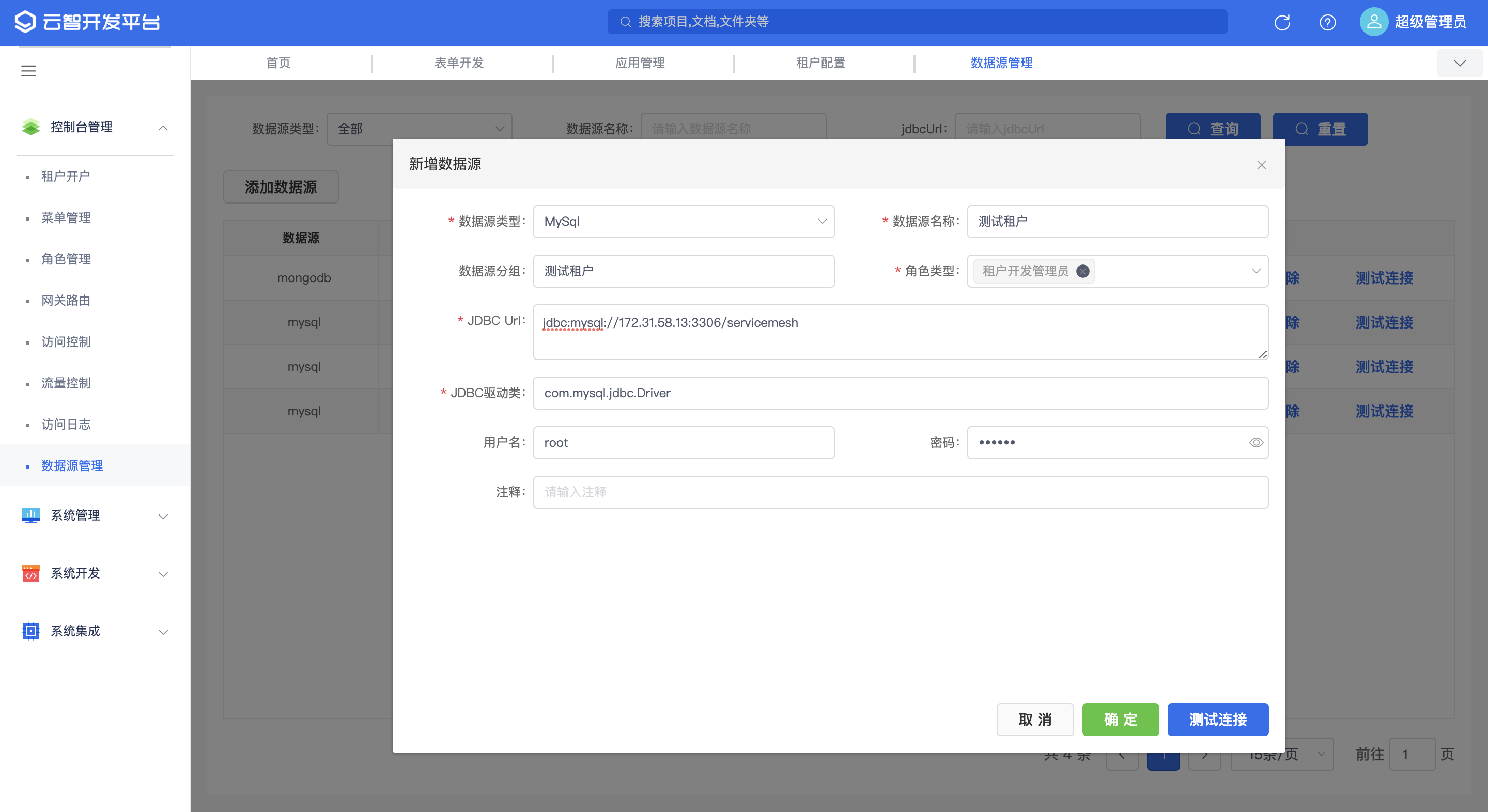Click the next page arrow in pagination
The width and height of the screenshot is (1488, 812).
click(1204, 754)
